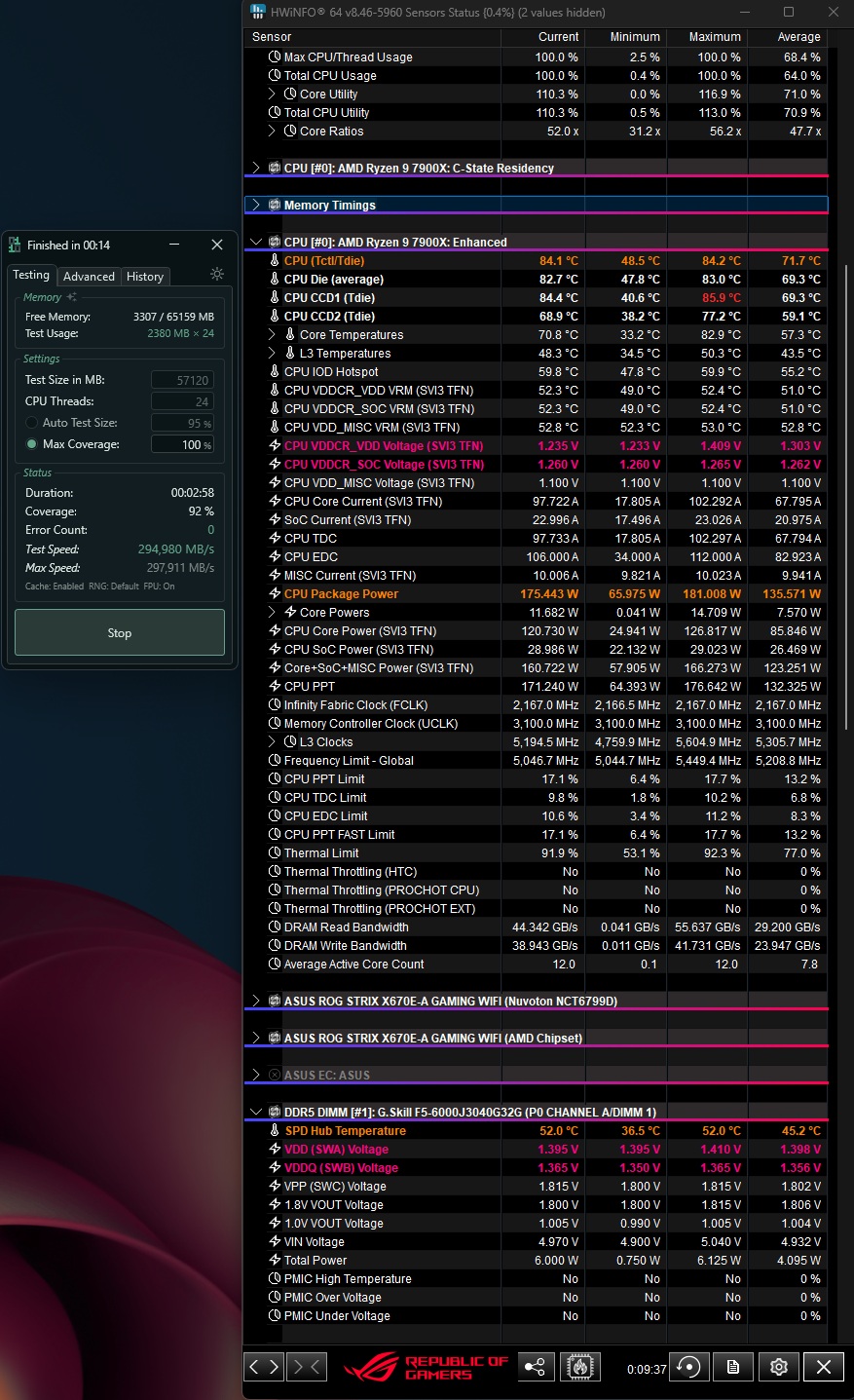The width and height of the screenshot is (854, 1400).
Task: Click the clock icon of DRAM Read Bandwidth
Action: (275, 927)
